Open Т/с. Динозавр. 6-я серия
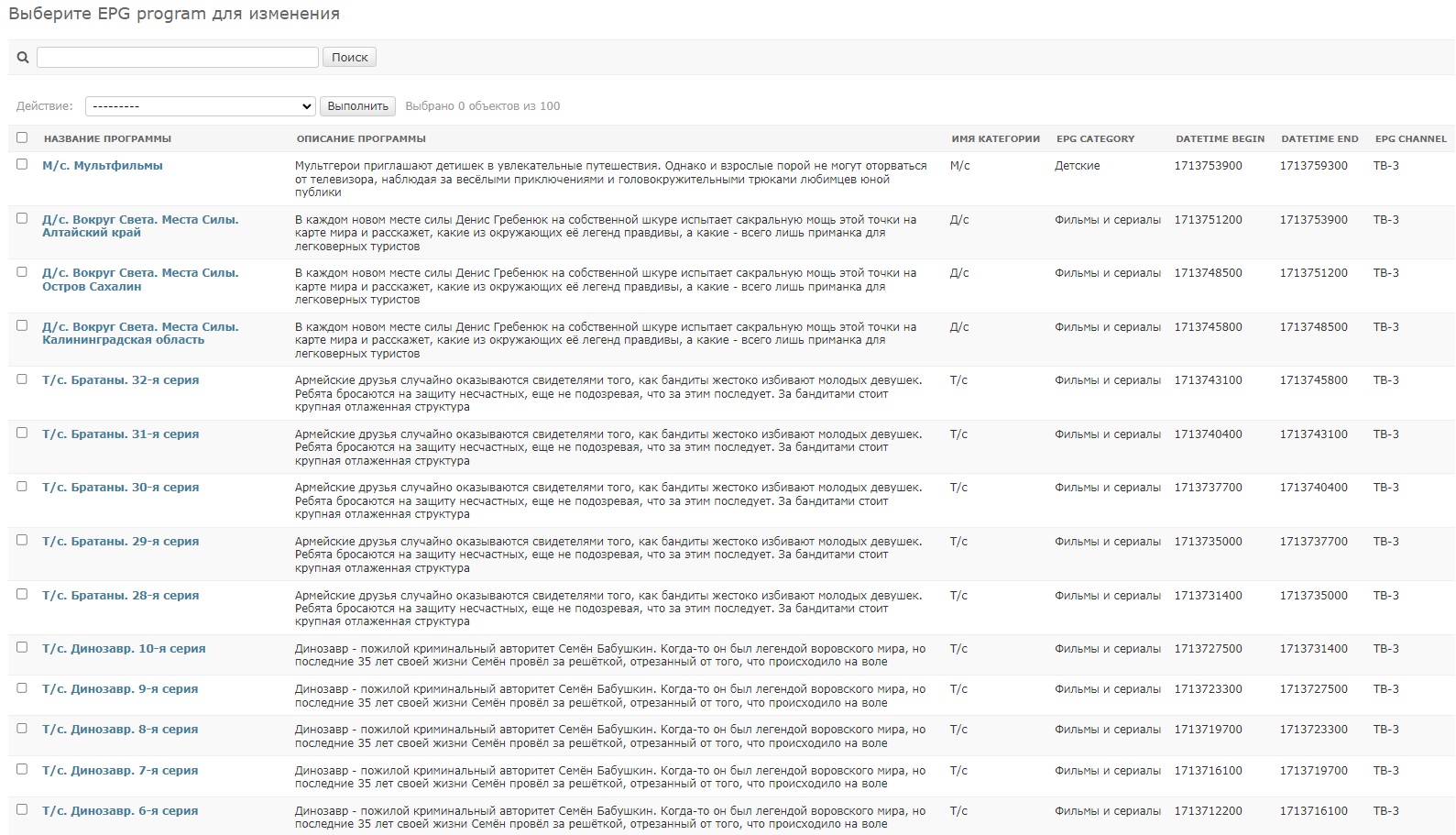 120,811
